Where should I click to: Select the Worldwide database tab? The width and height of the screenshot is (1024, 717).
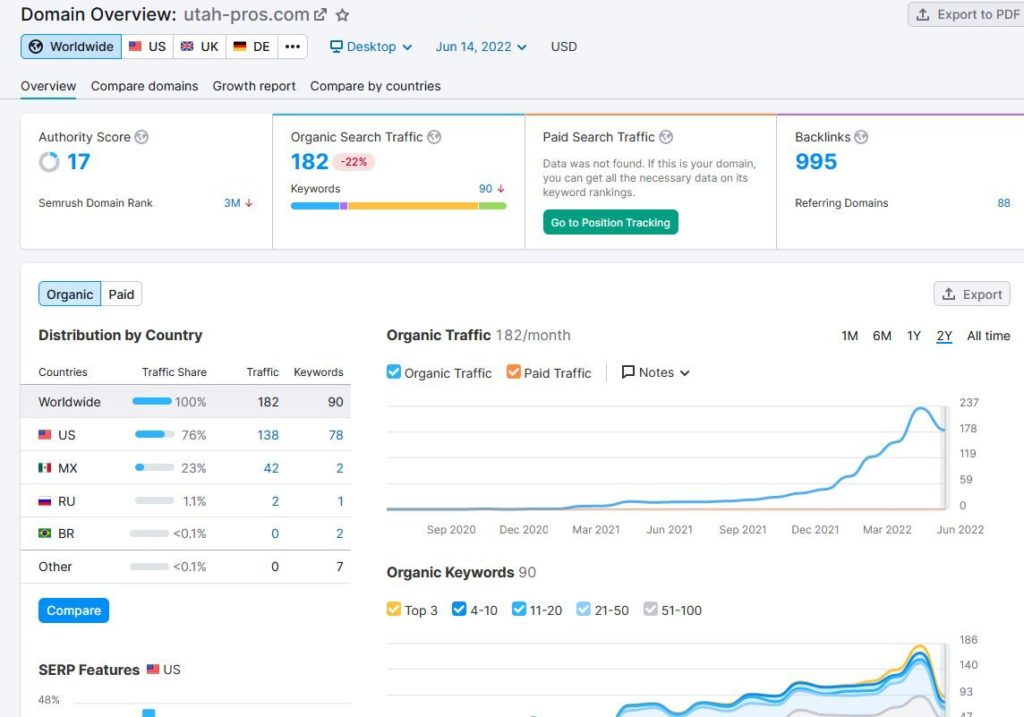tap(71, 46)
